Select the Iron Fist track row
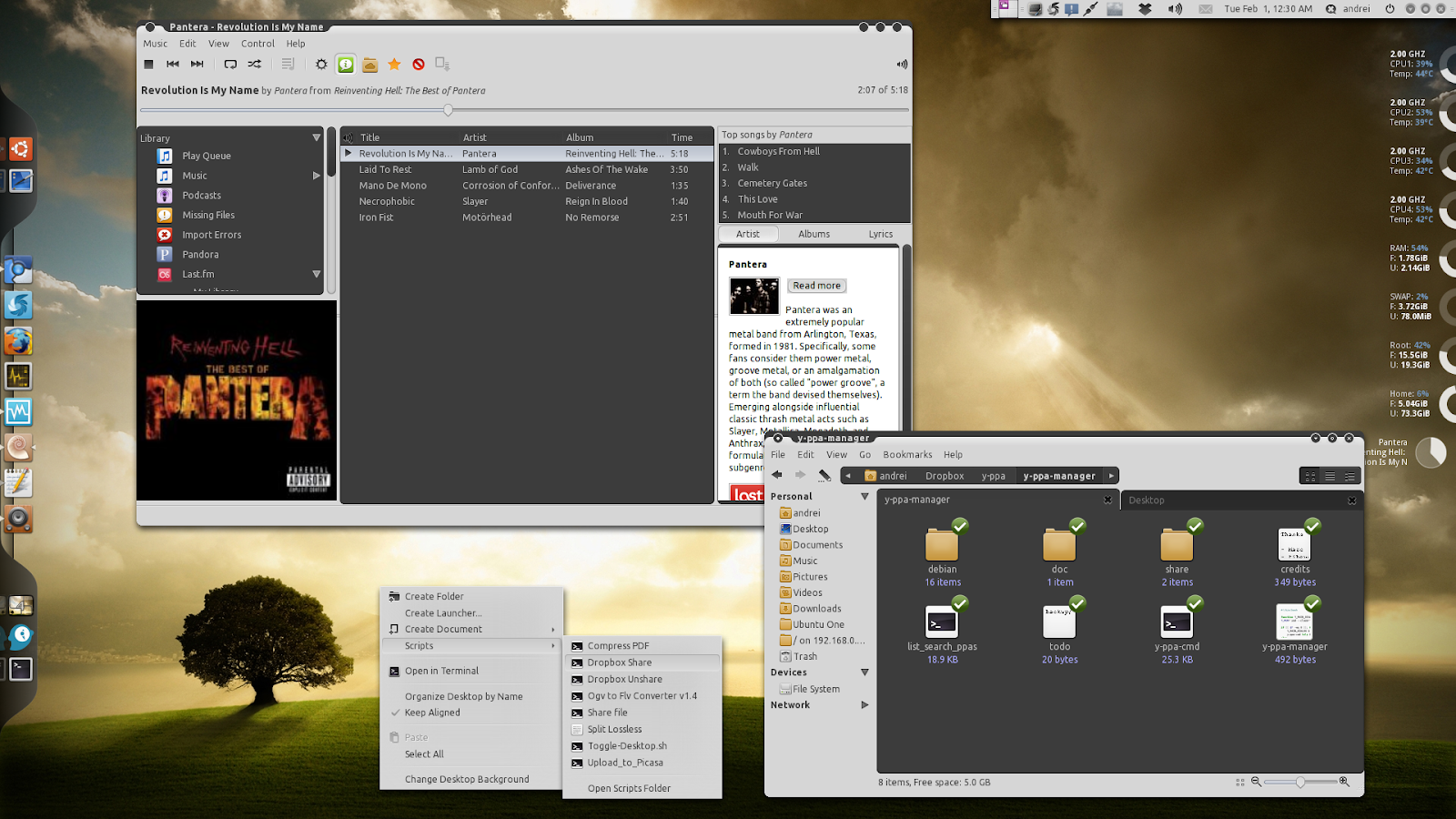Image resolution: width=1456 pixels, height=819 pixels. pos(527,217)
